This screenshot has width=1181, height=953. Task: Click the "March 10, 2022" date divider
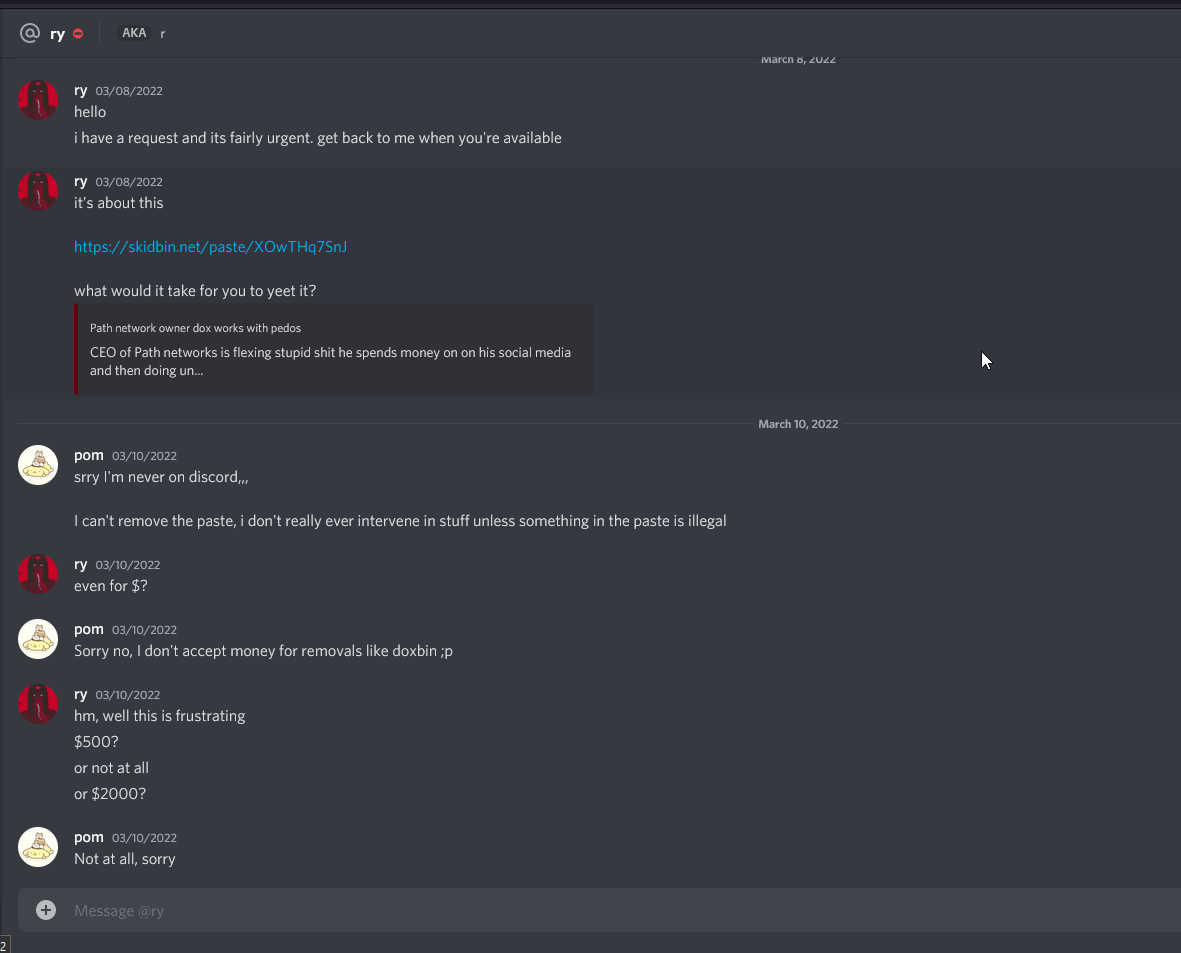(798, 424)
